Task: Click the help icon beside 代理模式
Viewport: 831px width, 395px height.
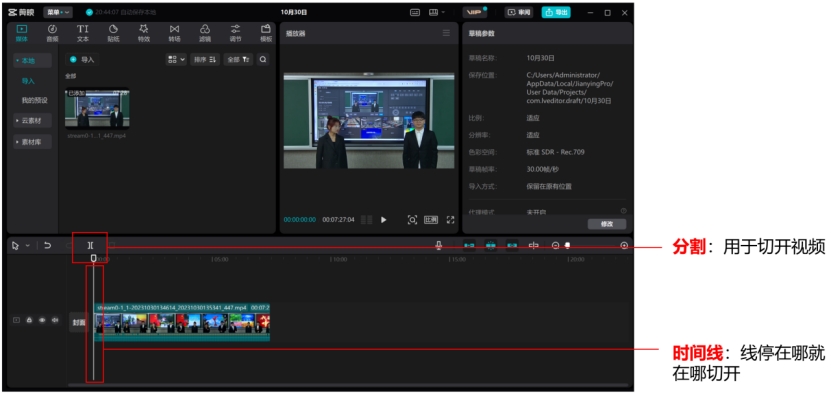Action: click(623, 211)
